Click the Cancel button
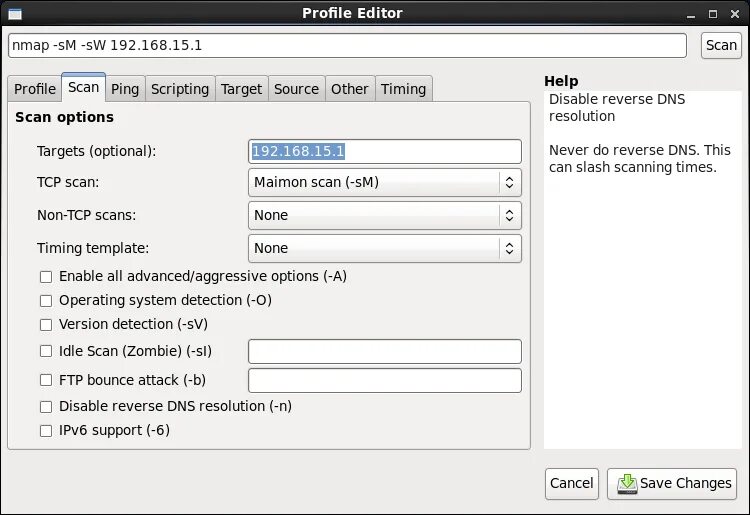The image size is (750, 515). click(x=572, y=483)
